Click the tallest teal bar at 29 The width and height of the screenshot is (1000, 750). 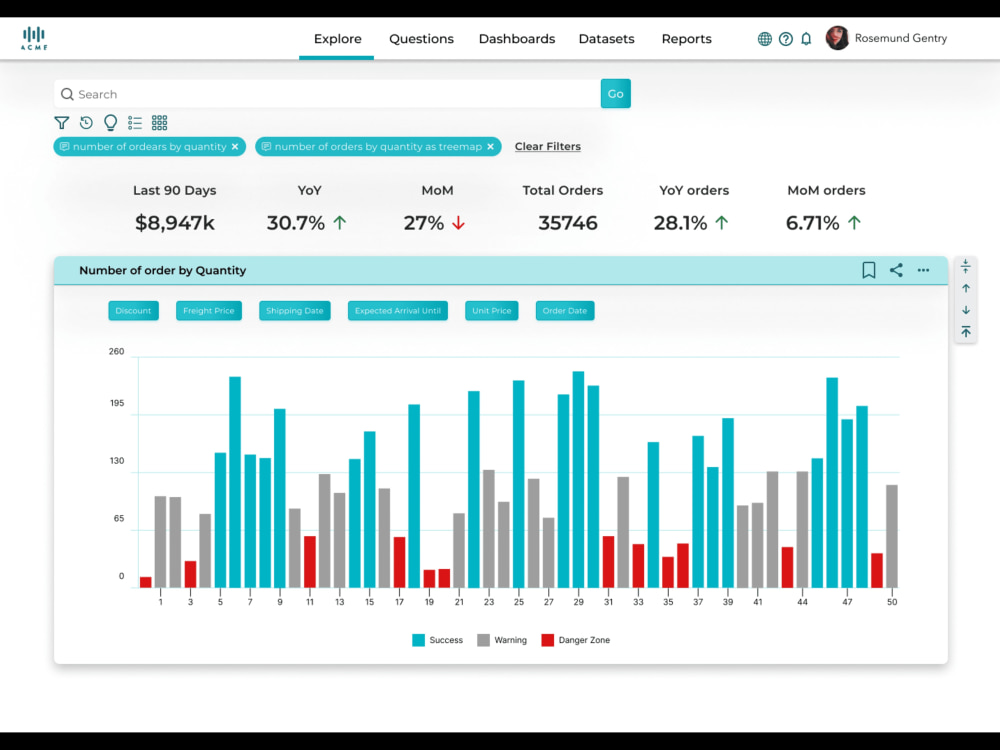coord(578,480)
